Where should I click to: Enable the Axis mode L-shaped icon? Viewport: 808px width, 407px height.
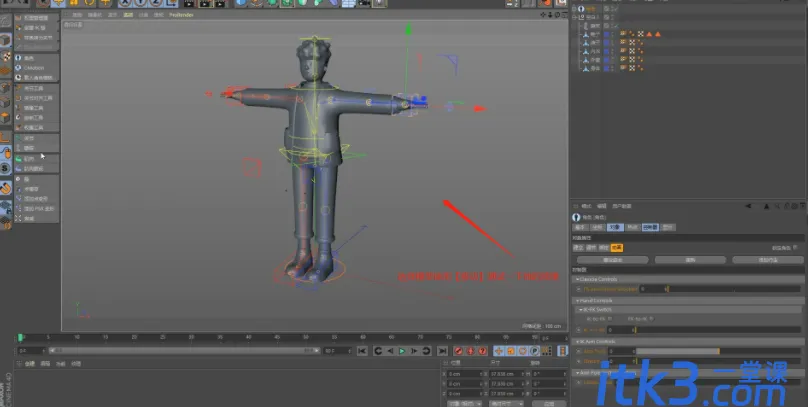point(6,137)
